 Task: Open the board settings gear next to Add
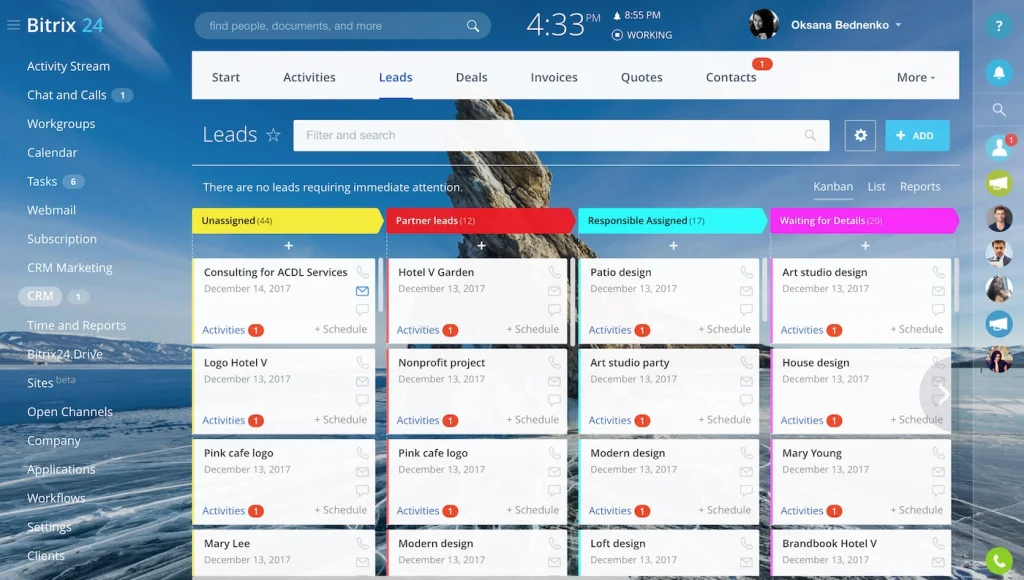coord(861,135)
